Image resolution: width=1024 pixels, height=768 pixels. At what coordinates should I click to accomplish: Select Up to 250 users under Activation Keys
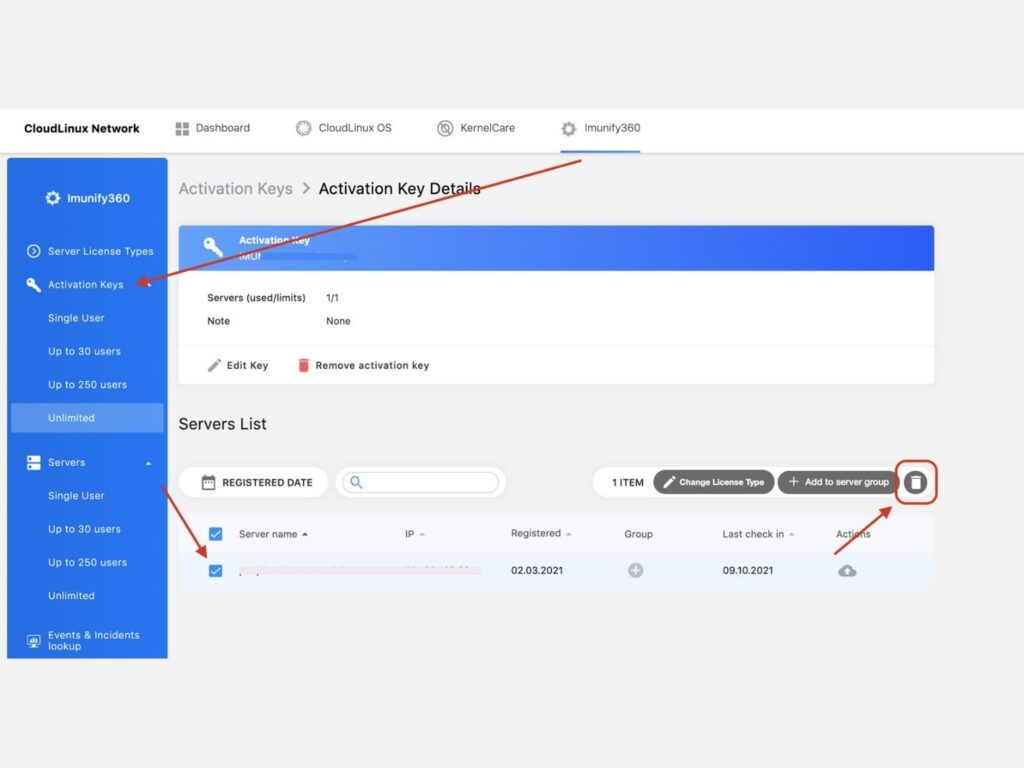(x=88, y=385)
